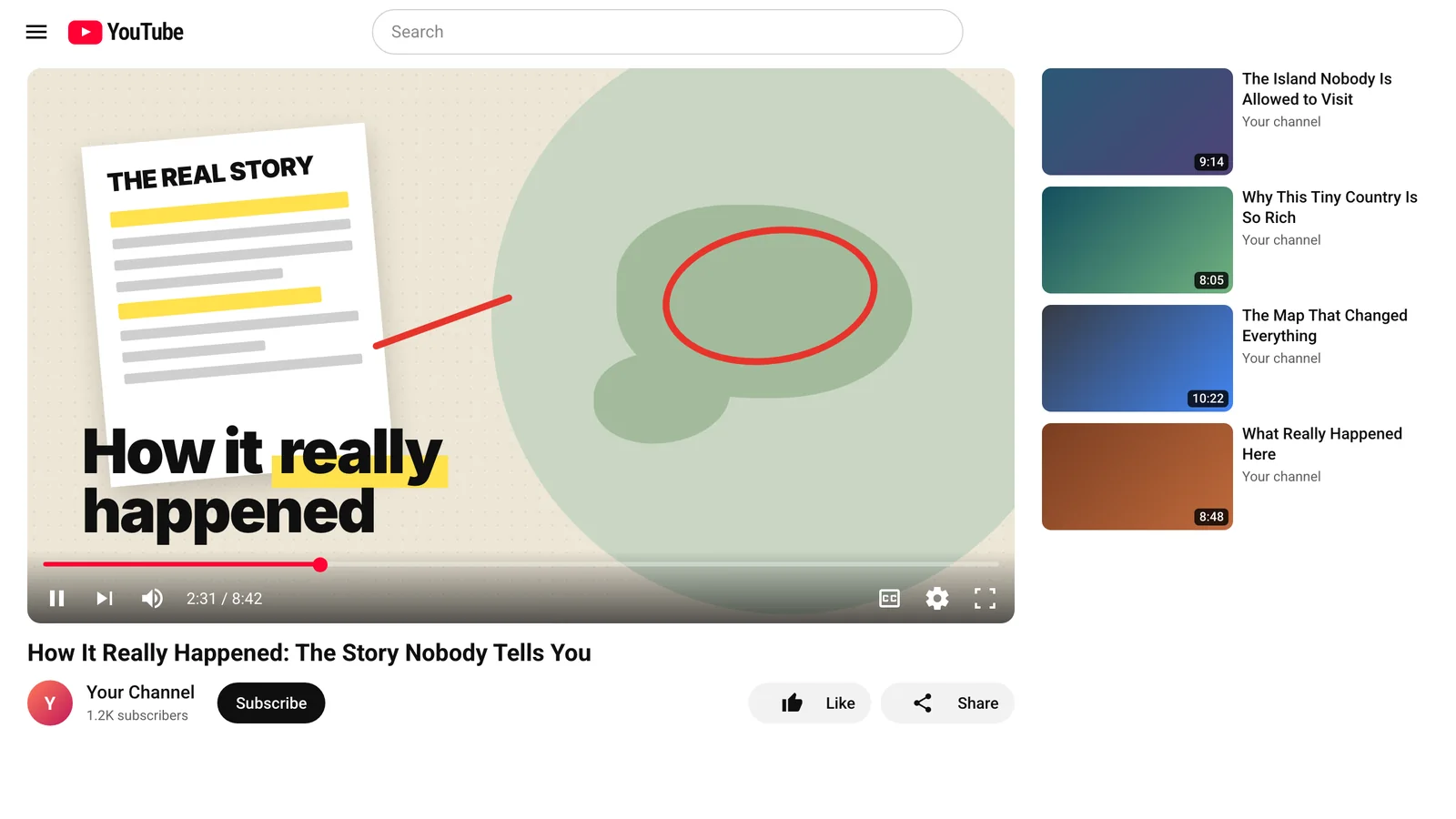The height and width of the screenshot is (819, 1456).
Task: Subscribe to Your Channel
Action: 271,703
